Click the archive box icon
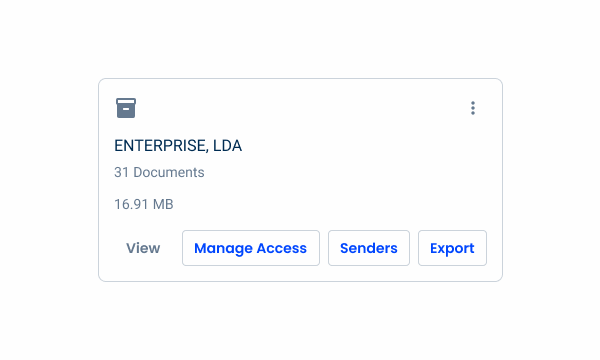The image size is (600, 360). pos(126,108)
